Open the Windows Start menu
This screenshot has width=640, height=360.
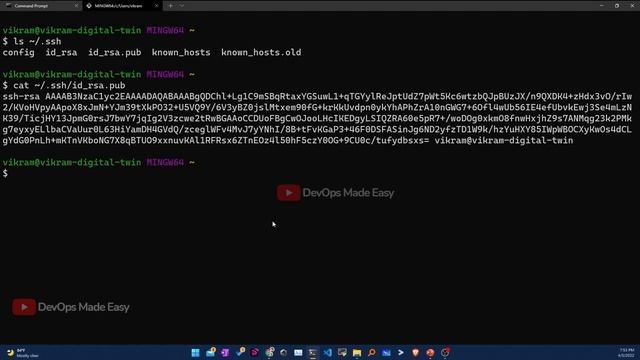[x=196, y=352]
